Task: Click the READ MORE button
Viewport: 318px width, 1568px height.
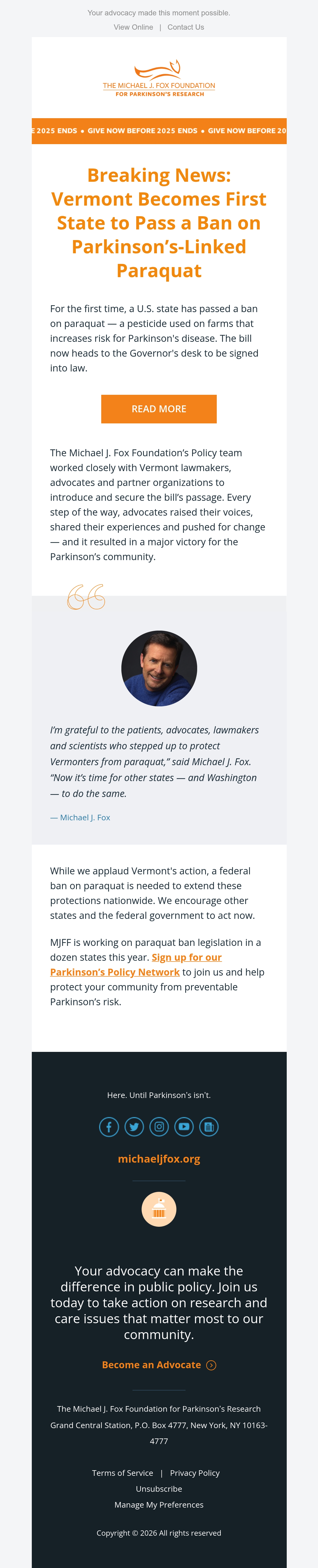Action: [x=159, y=409]
